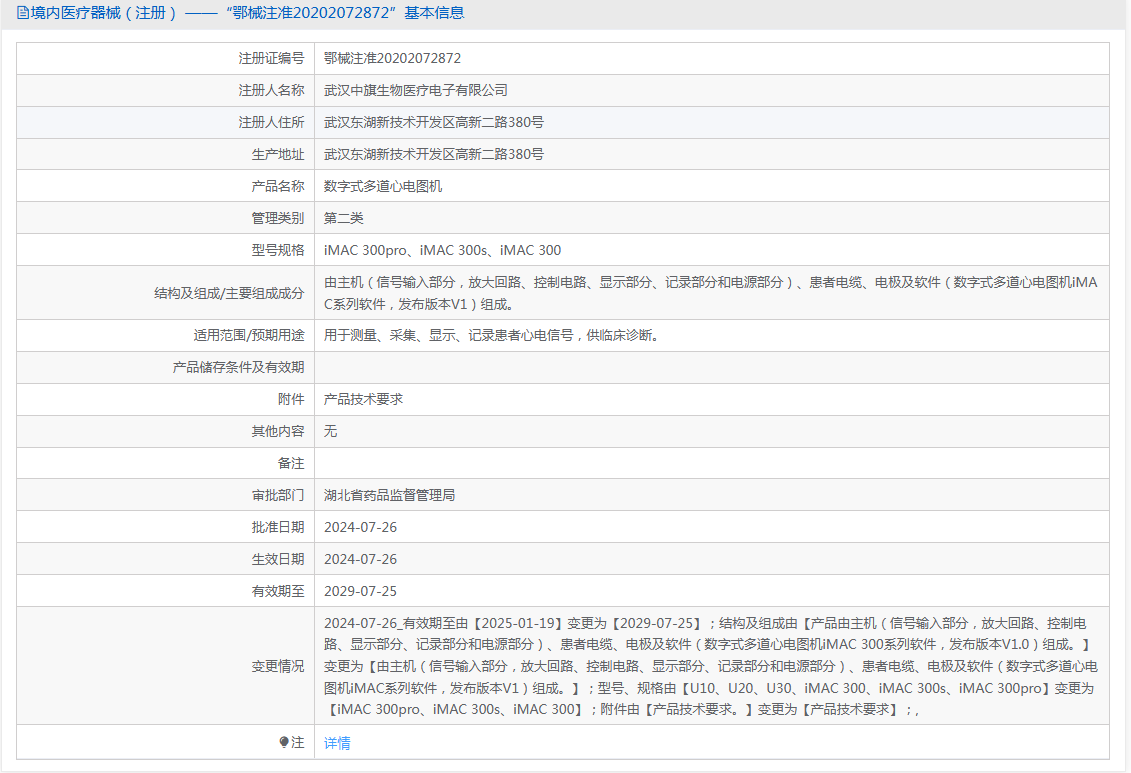1131x773 pixels.
Task: Click the 管理类别 label
Action: 278,218
